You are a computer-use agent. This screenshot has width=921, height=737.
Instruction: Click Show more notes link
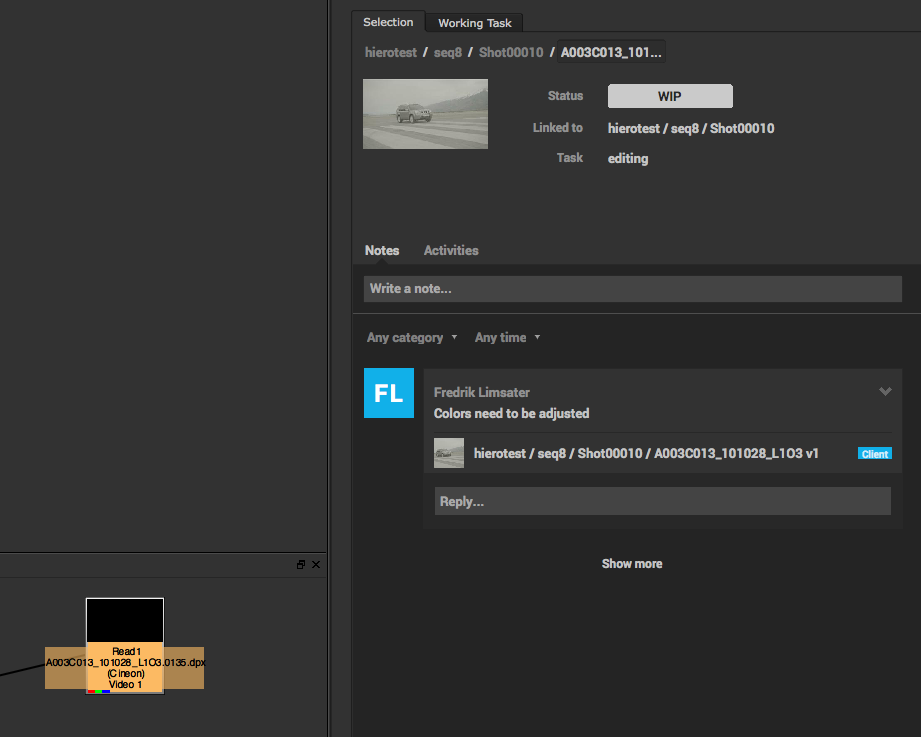pos(632,564)
